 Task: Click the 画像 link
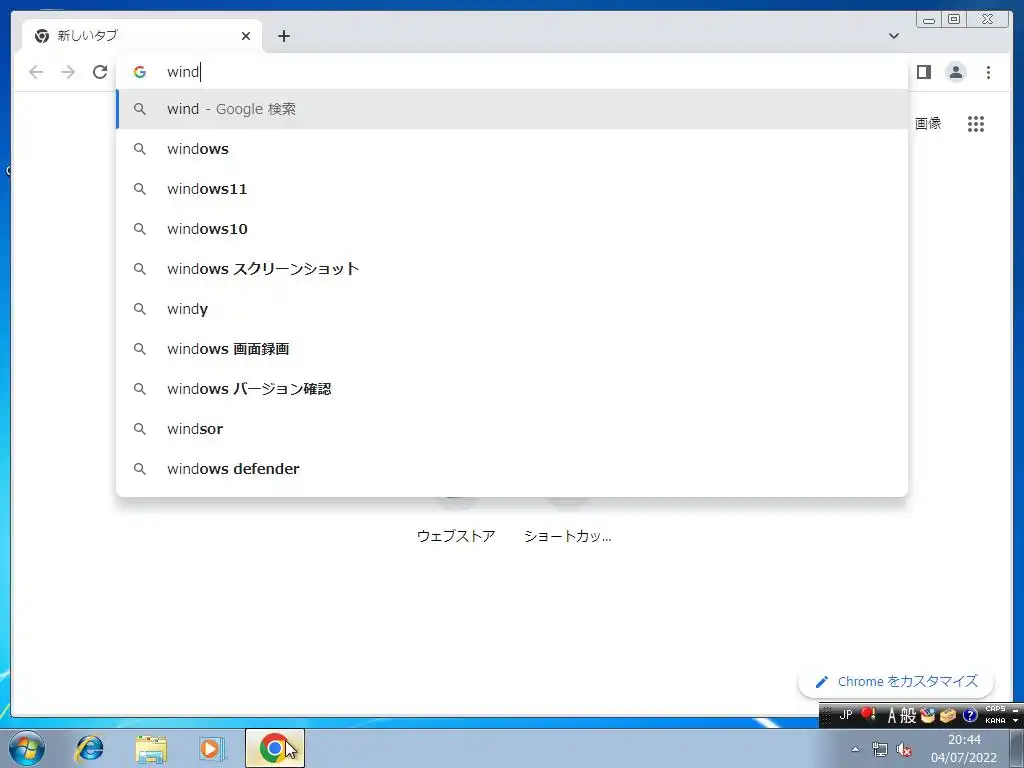click(x=927, y=123)
